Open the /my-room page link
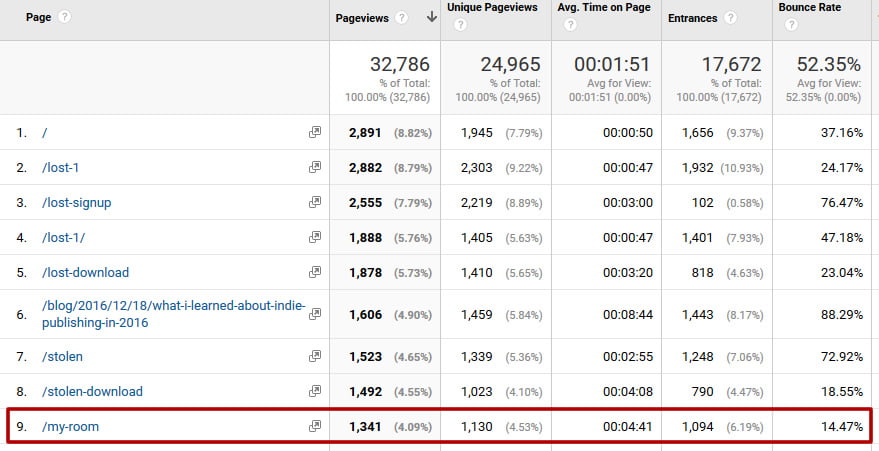Image resolution: width=879 pixels, height=451 pixels. pyautogui.click(x=69, y=427)
